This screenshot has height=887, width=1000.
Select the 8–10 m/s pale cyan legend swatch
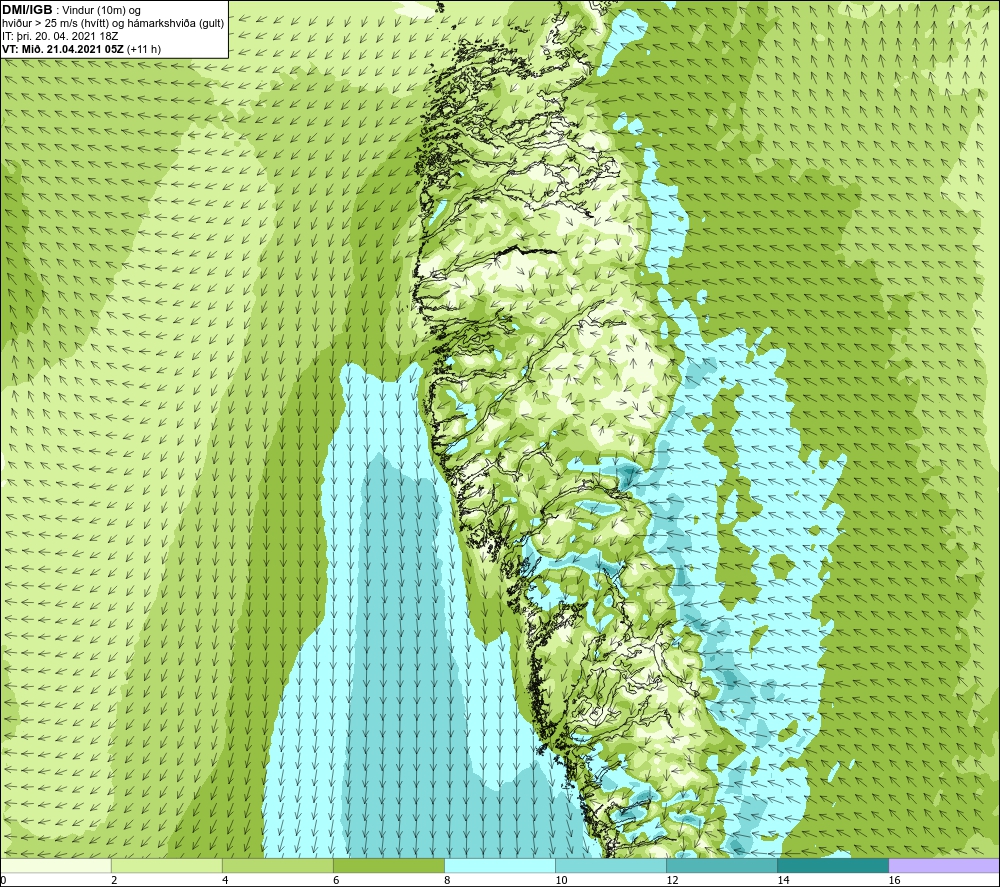pos(500,865)
